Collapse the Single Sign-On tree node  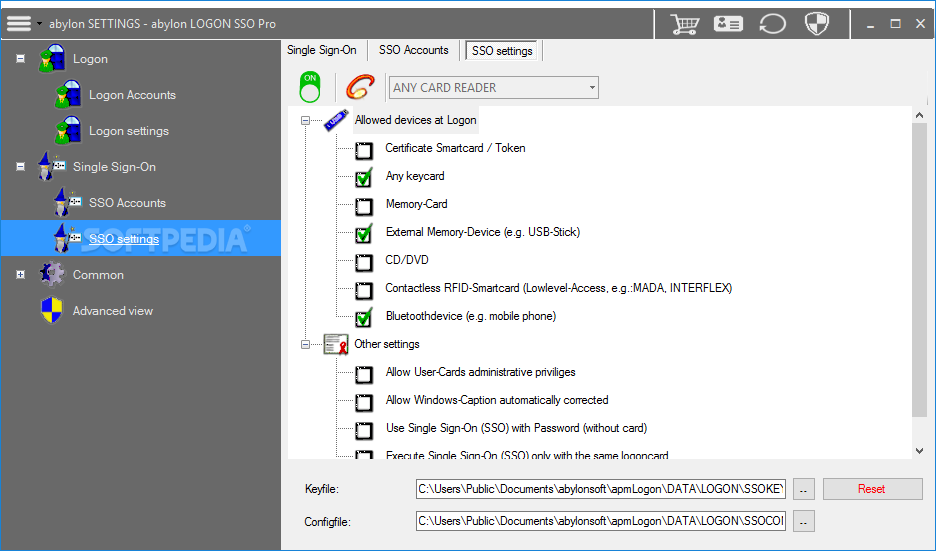tap(20, 167)
